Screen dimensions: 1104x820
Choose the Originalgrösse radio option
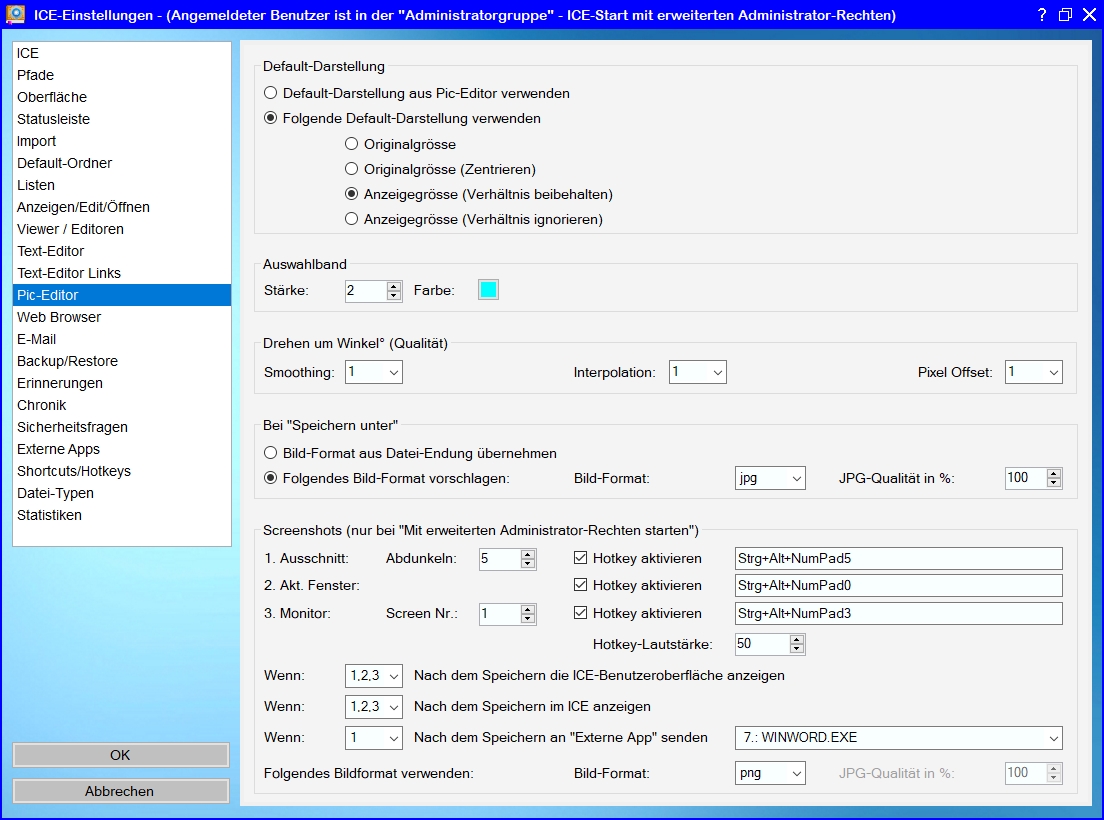(x=400, y=144)
